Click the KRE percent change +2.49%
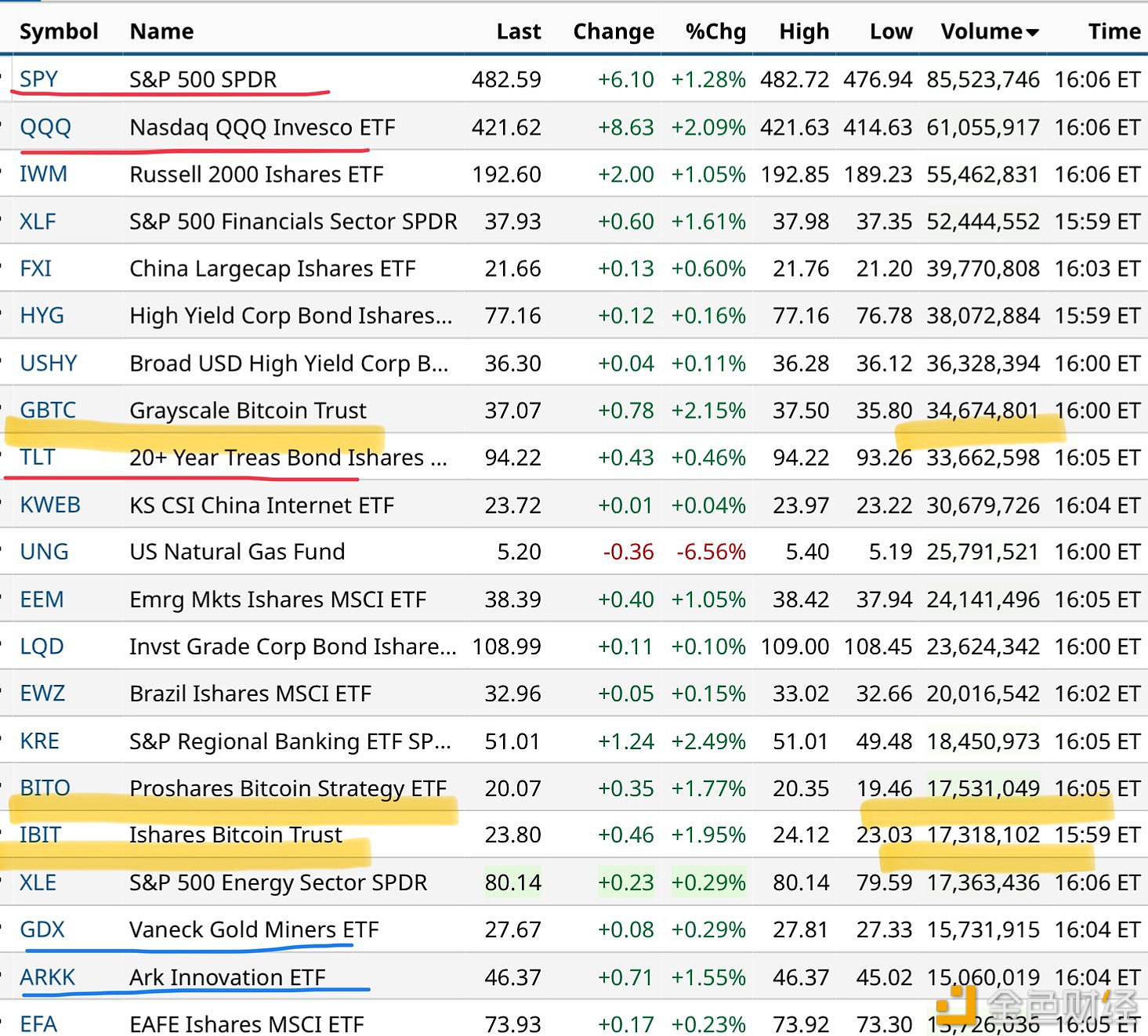This screenshot has width=1148, height=1036. coord(708,741)
